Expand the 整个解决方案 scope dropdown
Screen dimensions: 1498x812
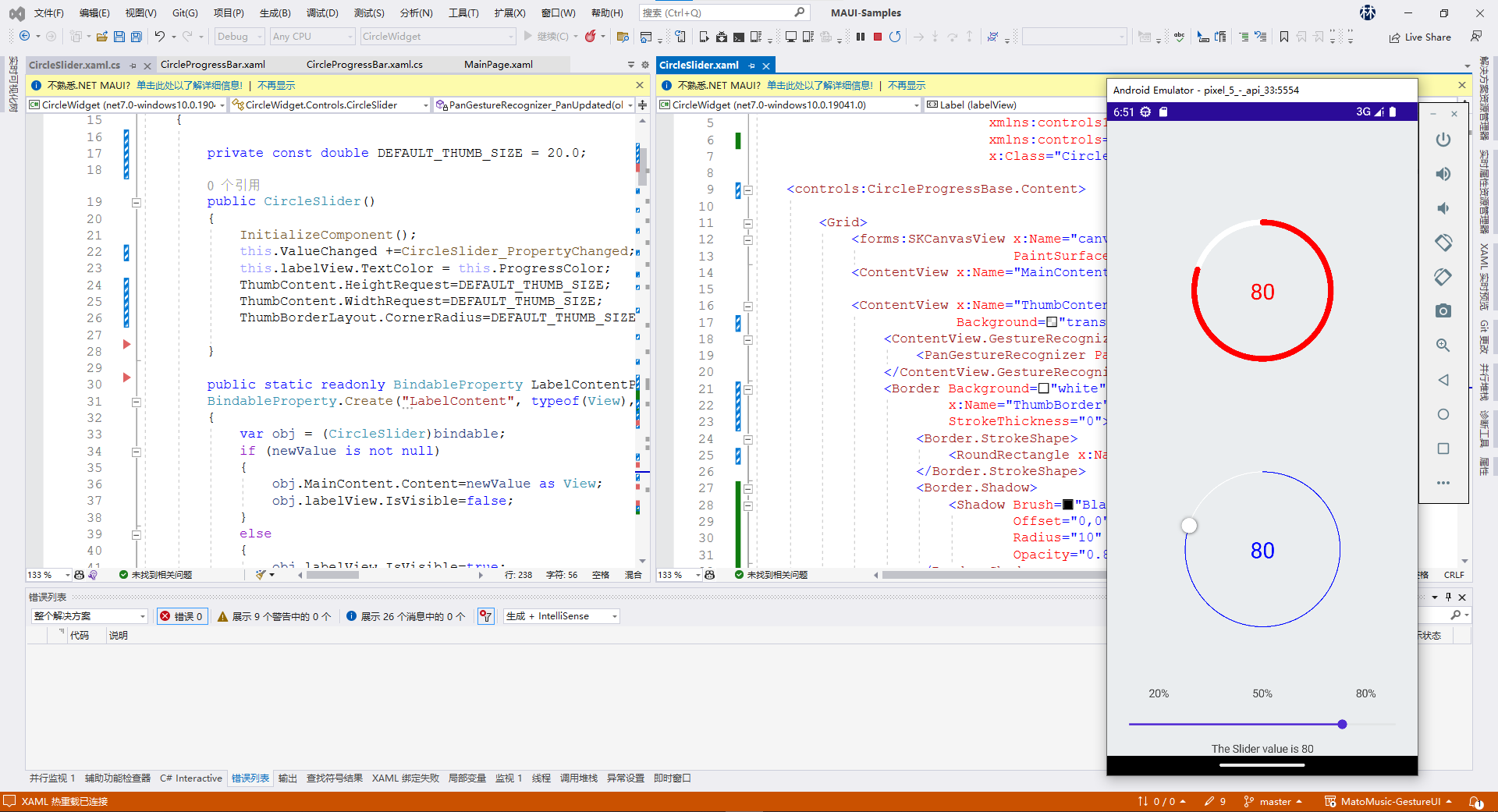click(x=89, y=616)
